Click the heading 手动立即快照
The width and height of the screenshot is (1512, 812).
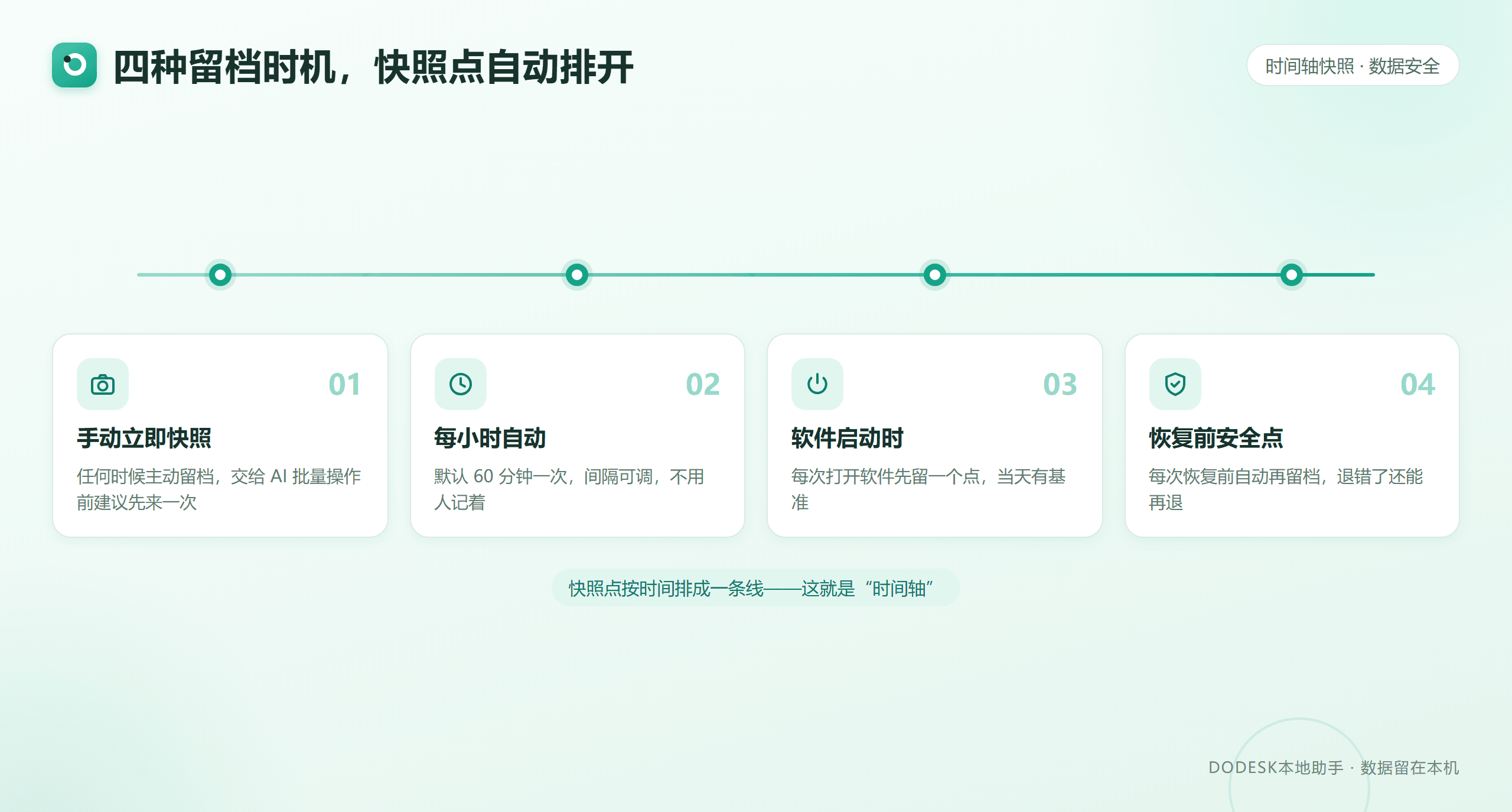click(x=144, y=438)
